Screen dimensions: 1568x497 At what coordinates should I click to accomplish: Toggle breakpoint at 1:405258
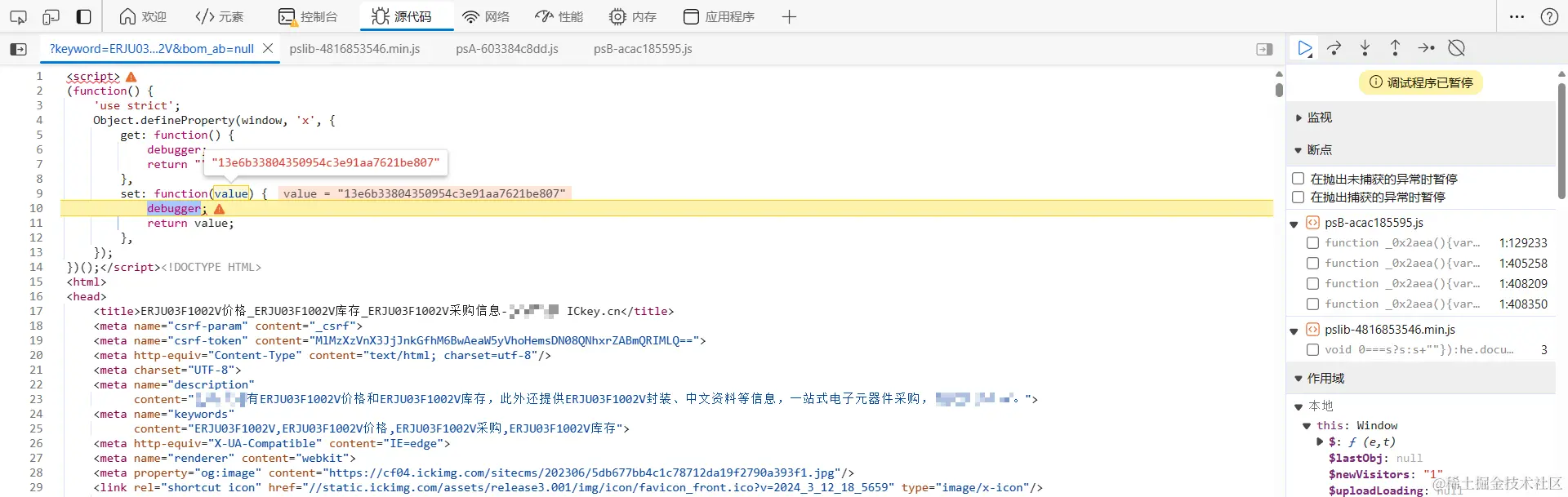click(x=1312, y=263)
